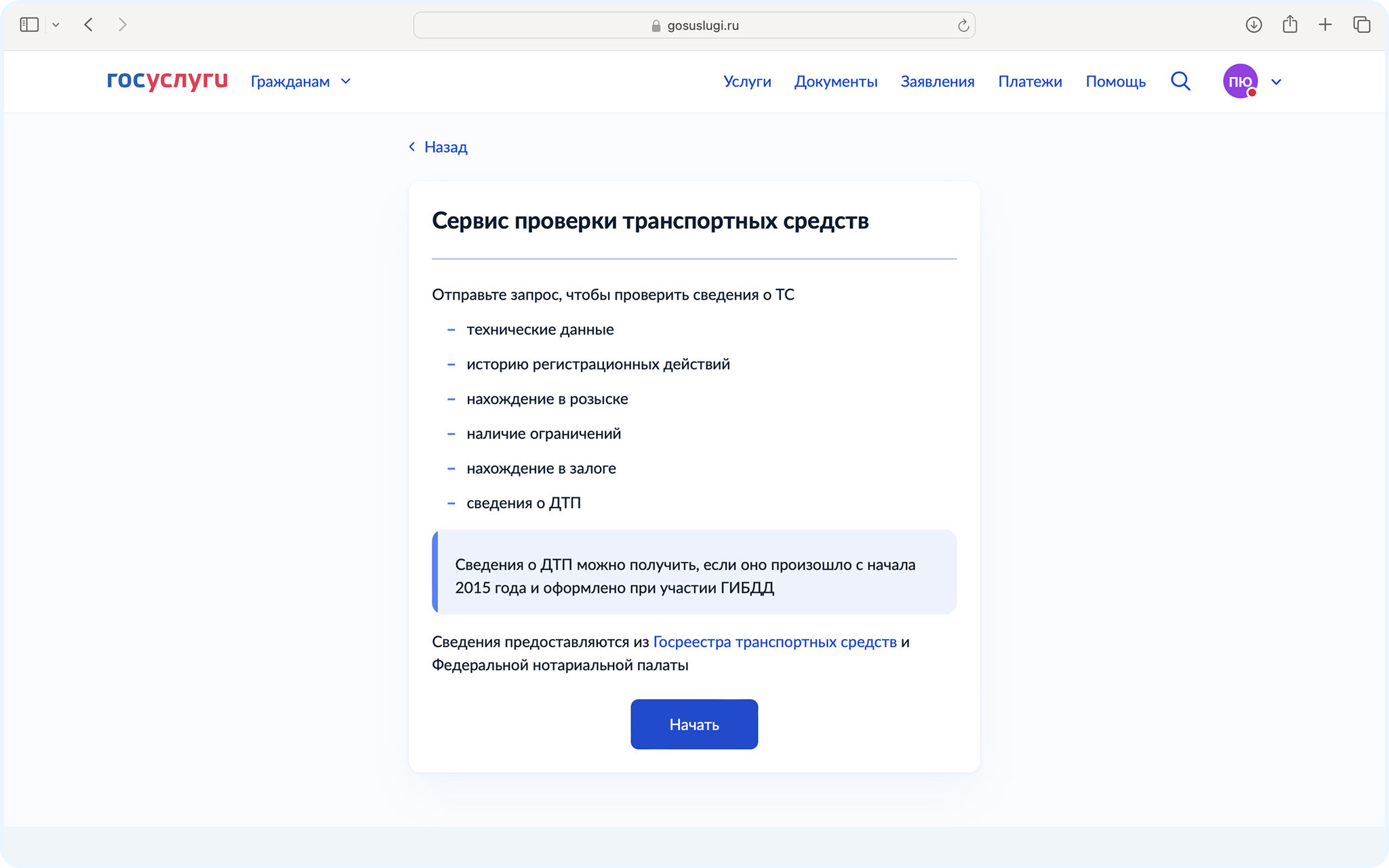Go back with the browser back arrow
Image resolution: width=1389 pixels, height=868 pixels.
89,25
